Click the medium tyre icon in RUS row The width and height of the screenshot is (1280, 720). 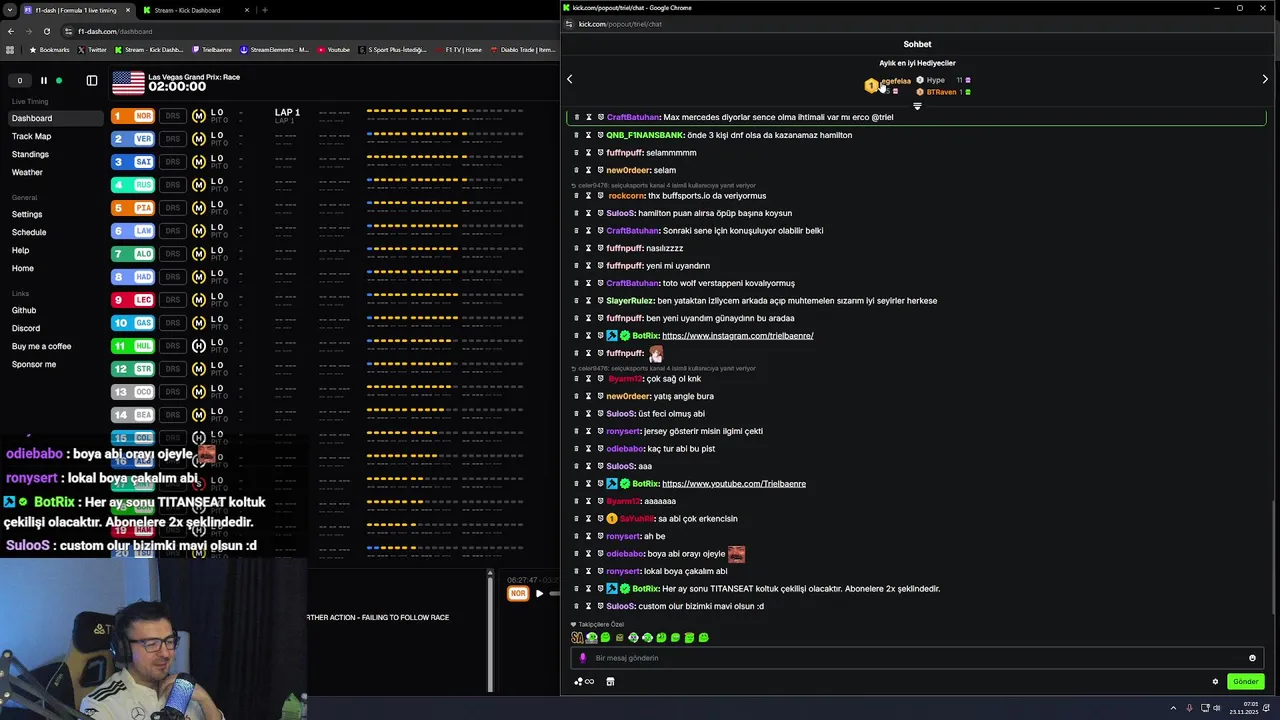coord(199,185)
